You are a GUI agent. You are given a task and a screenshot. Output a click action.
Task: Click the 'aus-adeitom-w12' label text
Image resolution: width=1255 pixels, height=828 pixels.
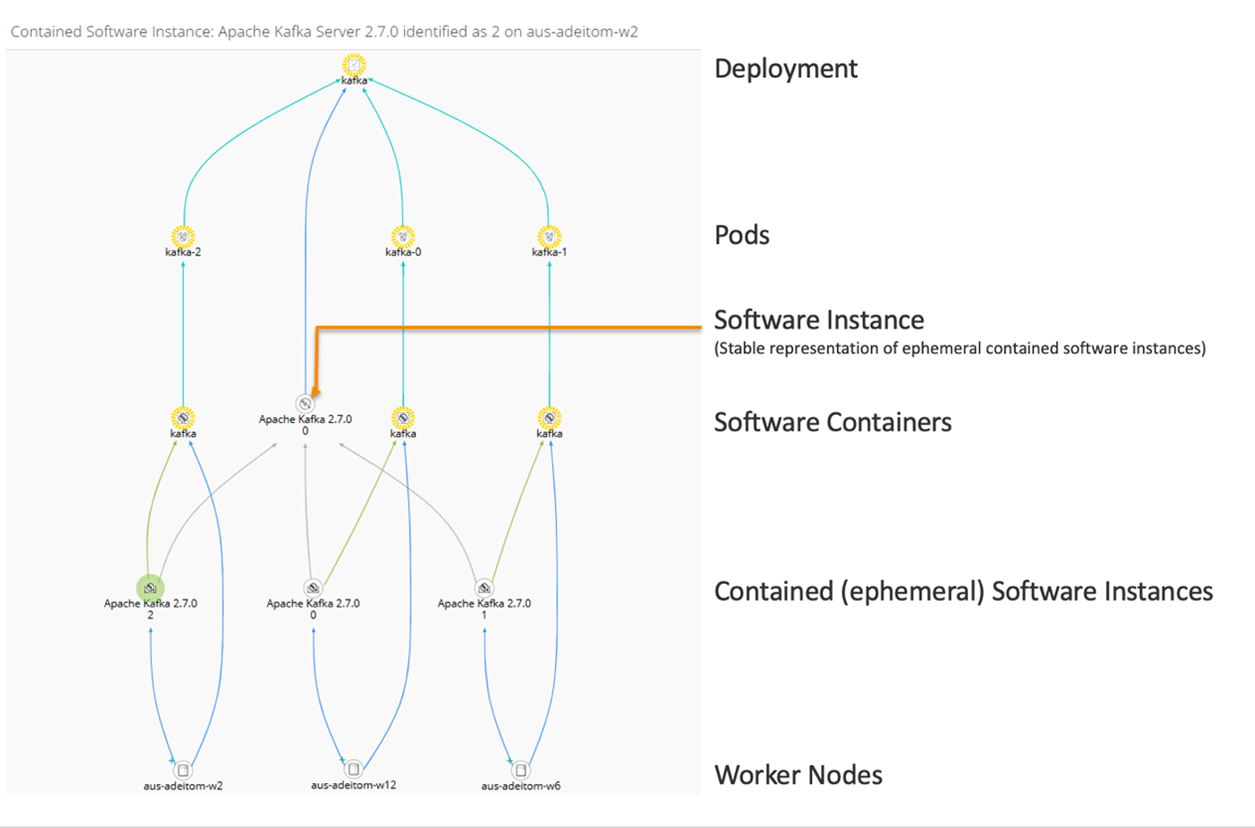[x=353, y=785]
